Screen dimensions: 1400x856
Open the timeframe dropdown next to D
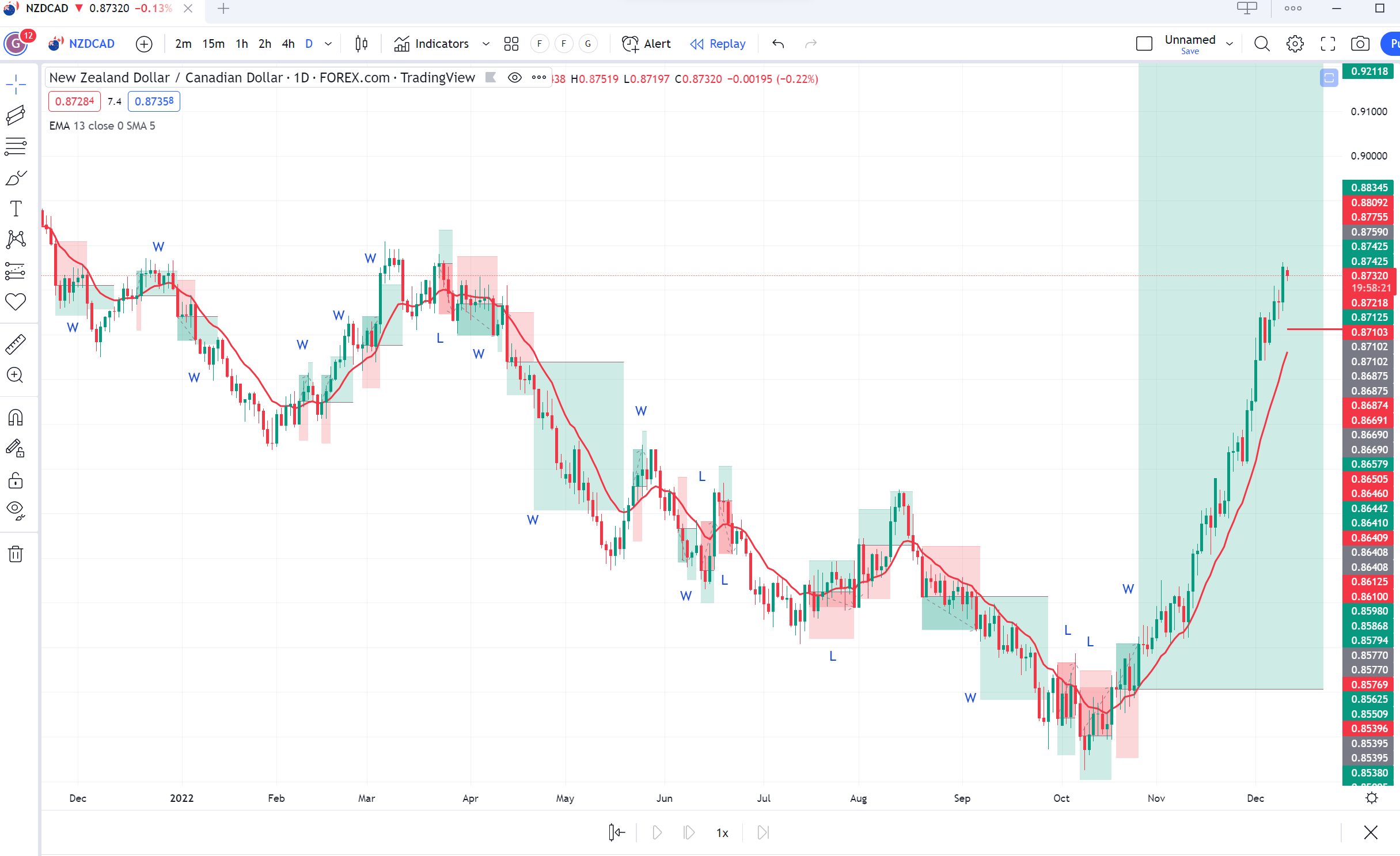tap(328, 44)
